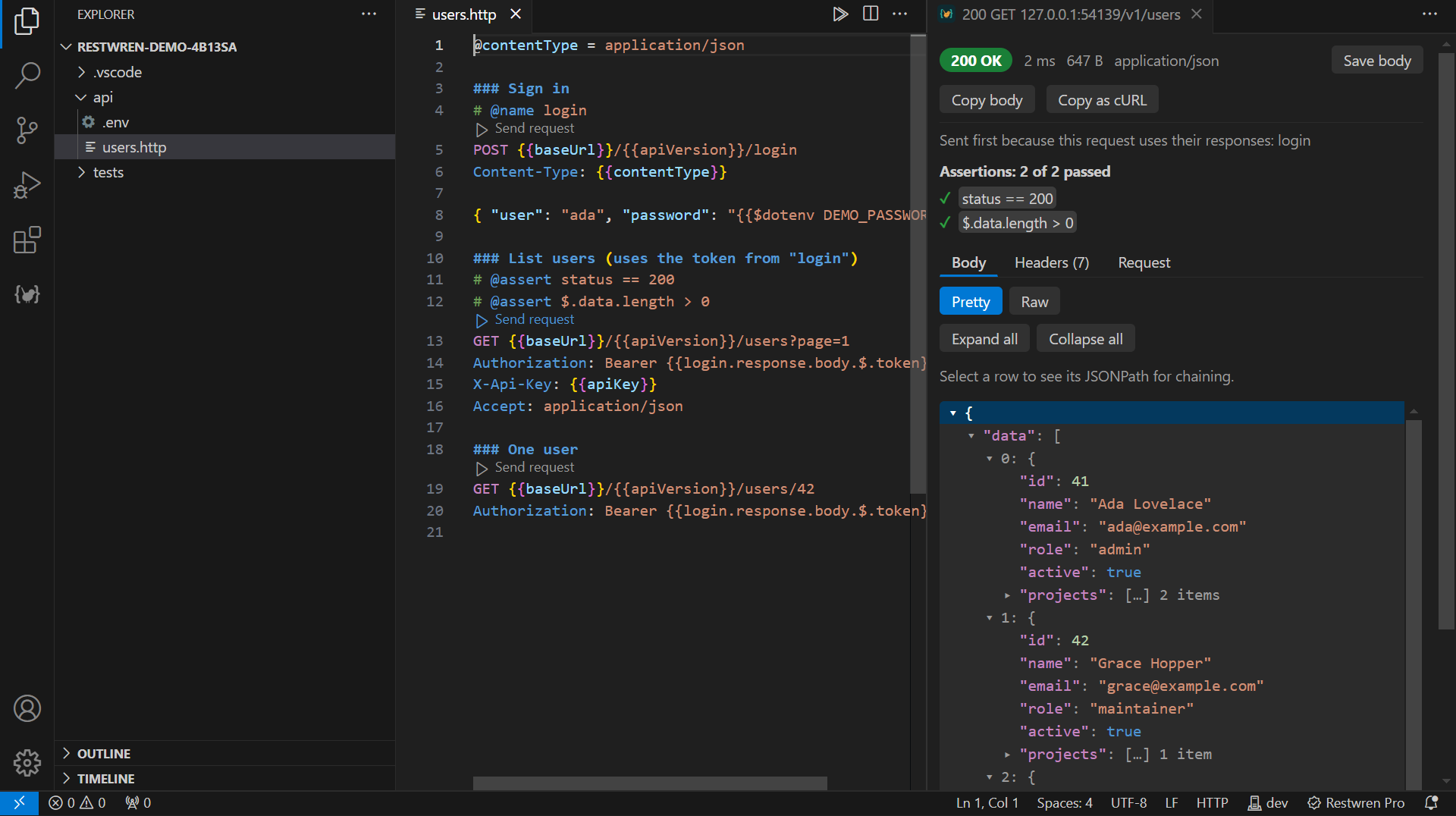Click the response panel vertical scrollbar
Screen dimensions: 1456x816
pos(1445,340)
